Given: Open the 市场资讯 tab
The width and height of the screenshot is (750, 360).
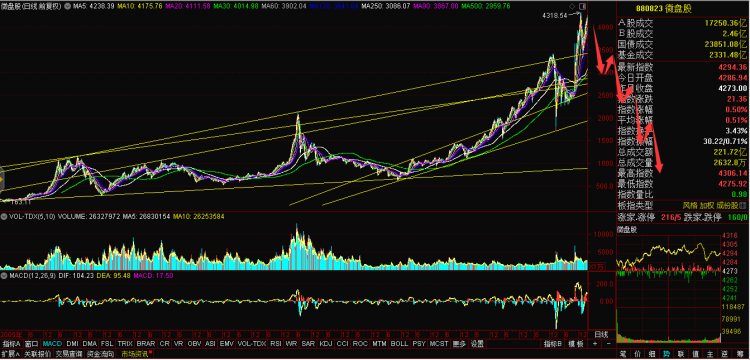Looking at the screenshot, I should (x=136, y=354).
